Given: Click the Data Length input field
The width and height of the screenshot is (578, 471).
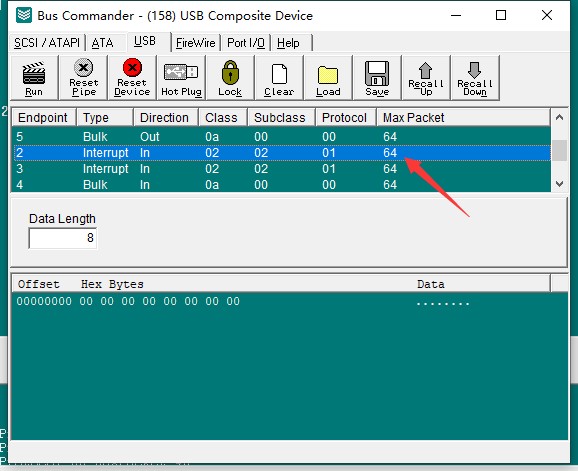Looking at the screenshot, I should (63, 238).
